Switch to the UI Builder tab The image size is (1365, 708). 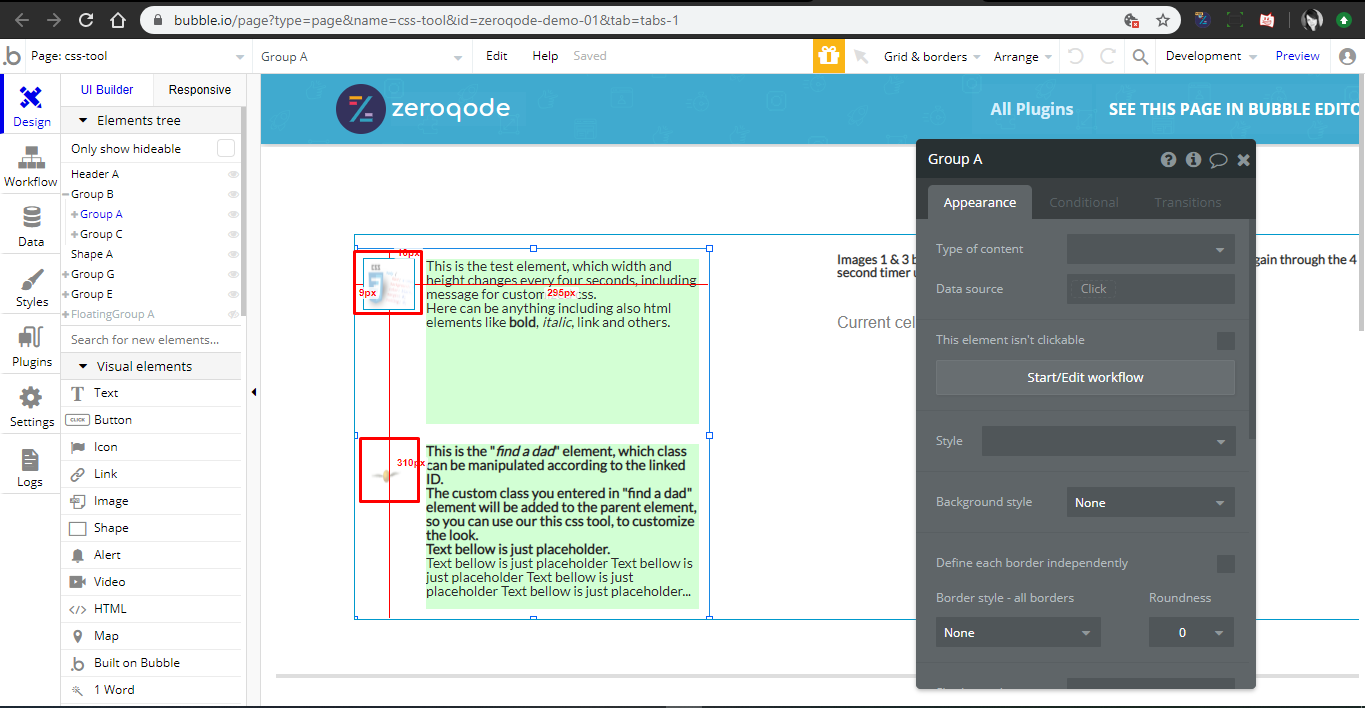click(x=107, y=89)
